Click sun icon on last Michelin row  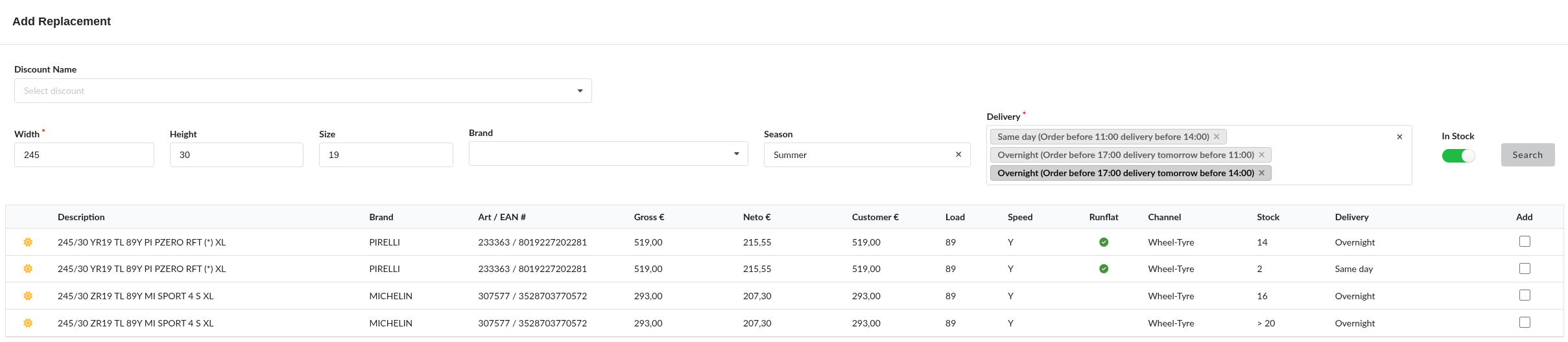pos(28,323)
